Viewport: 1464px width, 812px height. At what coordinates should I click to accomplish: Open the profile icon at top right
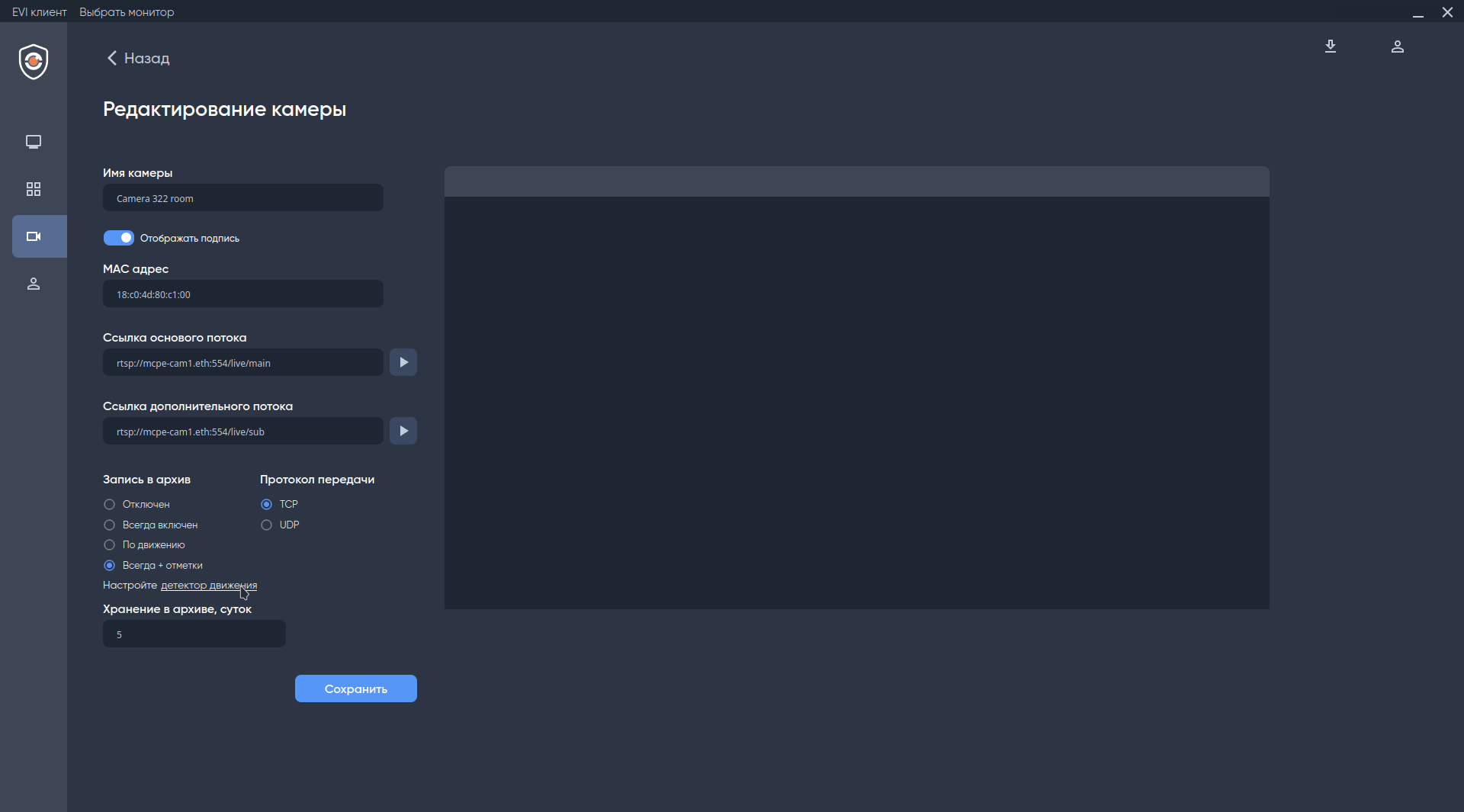[1398, 47]
